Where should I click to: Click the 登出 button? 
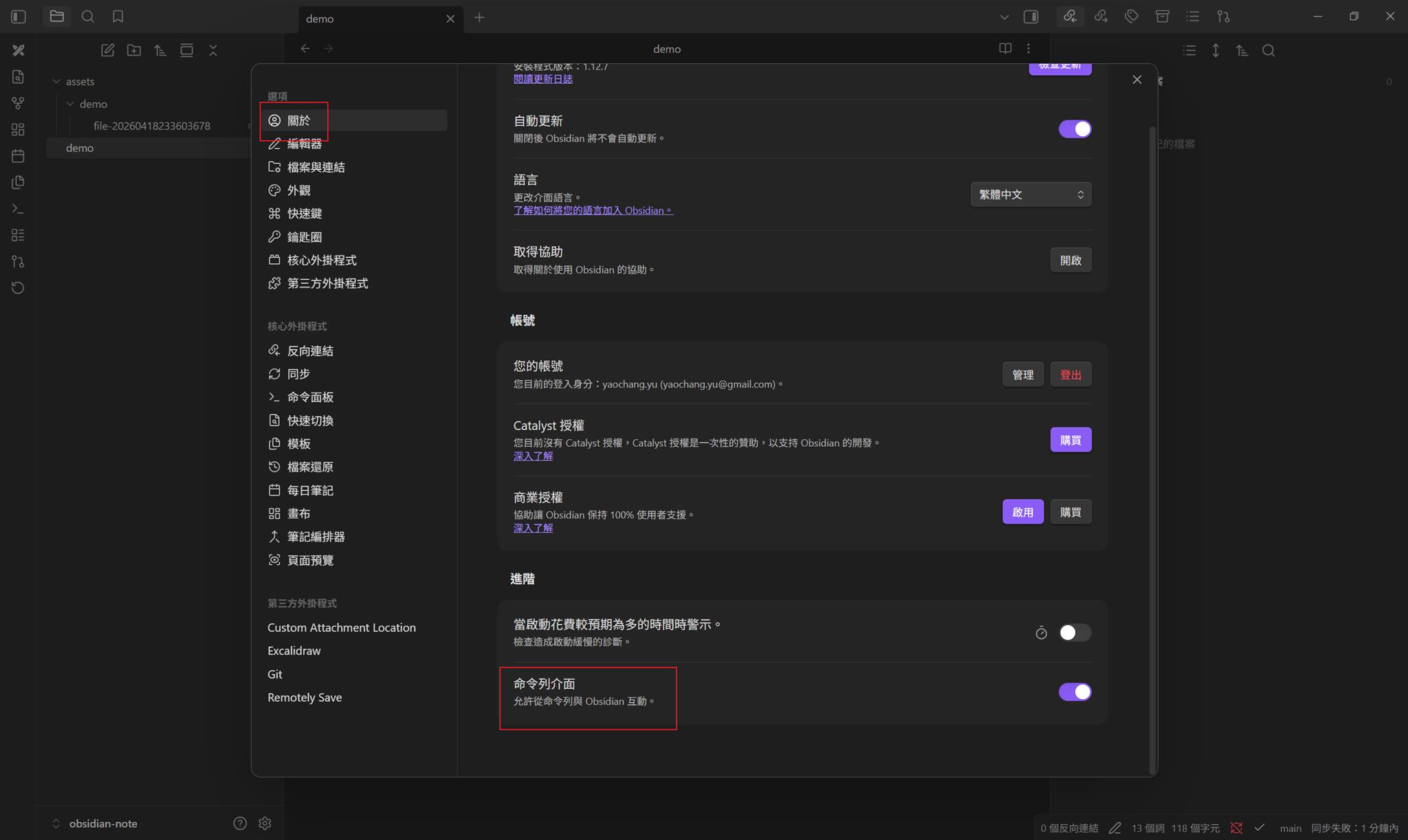1070,375
